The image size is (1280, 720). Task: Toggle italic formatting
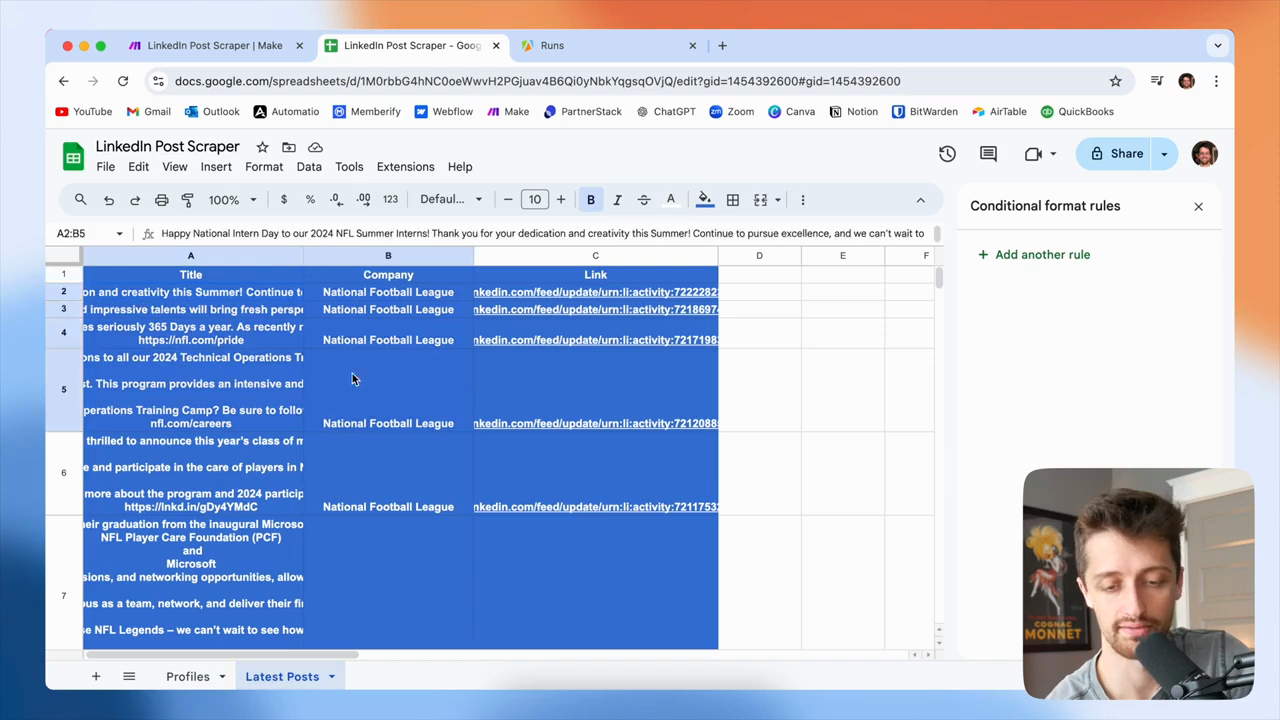tap(617, 200)
